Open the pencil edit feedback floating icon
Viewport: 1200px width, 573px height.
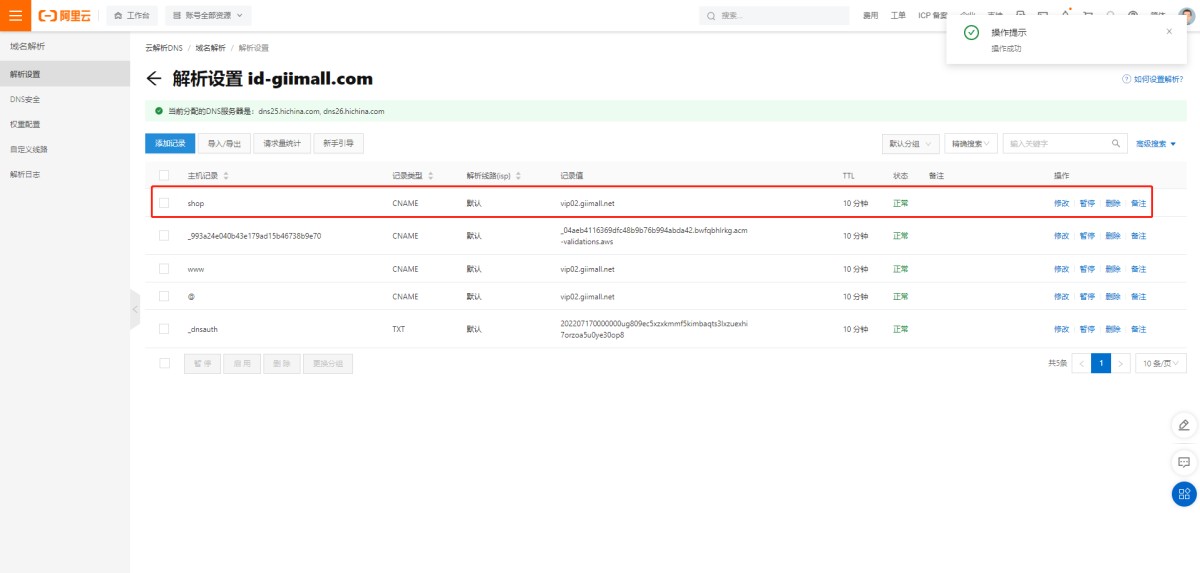(1184, 425)
